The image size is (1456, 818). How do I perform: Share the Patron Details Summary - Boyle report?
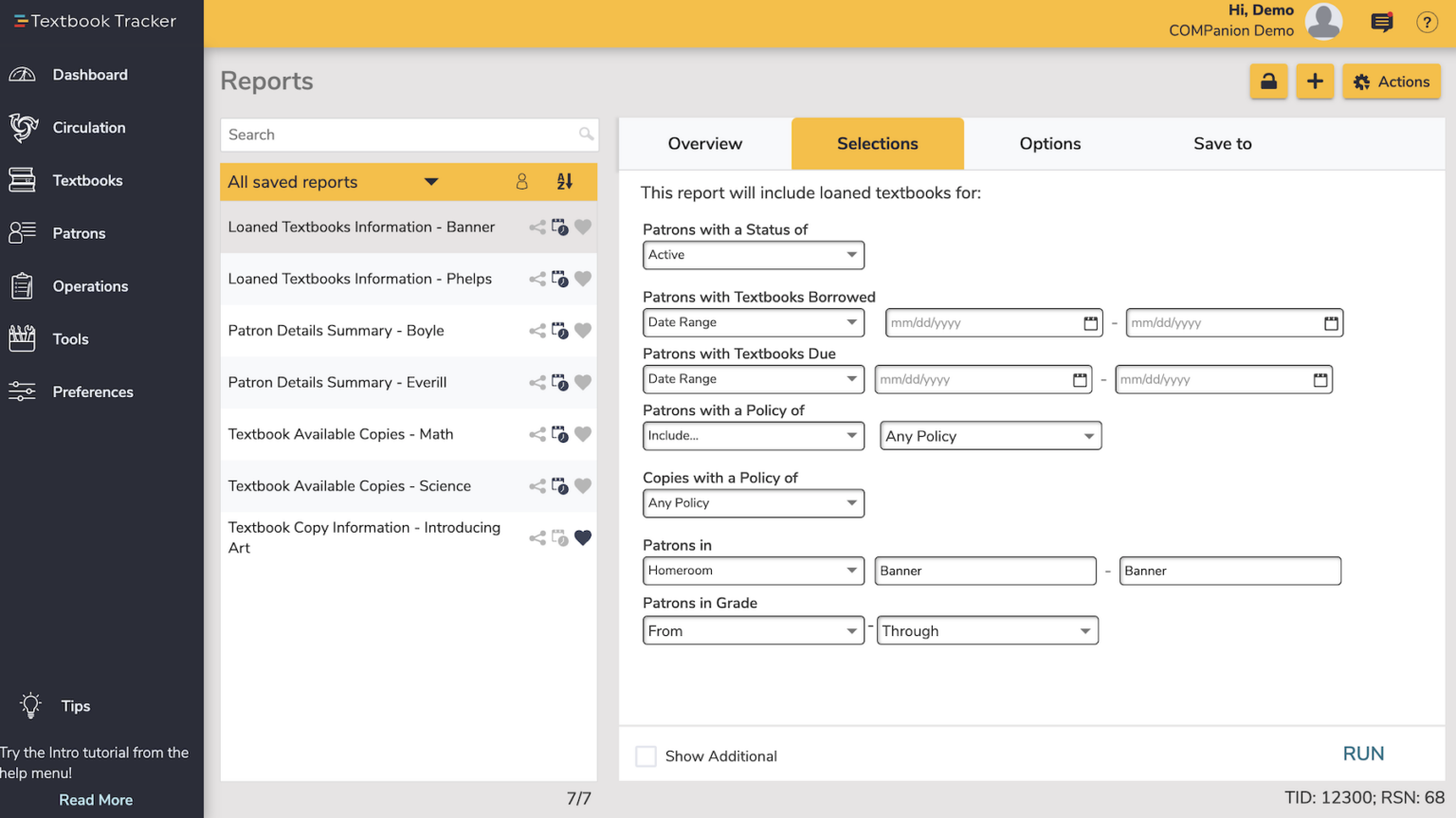[x=537, y=331]
